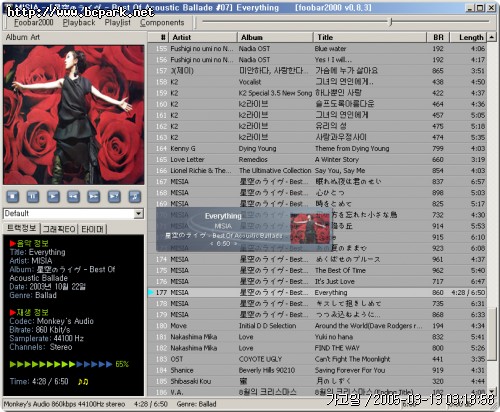
Task: Sort by the BR column header
Action: pyautogui.click(x=438, y=37)
